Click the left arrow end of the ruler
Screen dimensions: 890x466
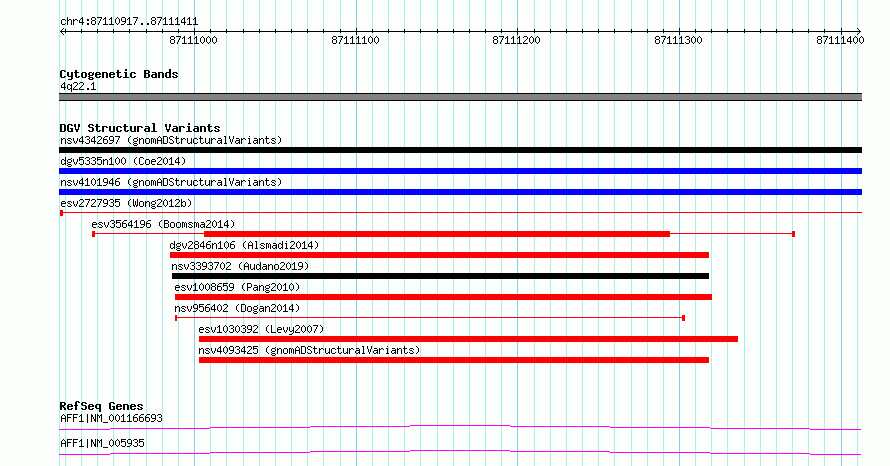62,32
